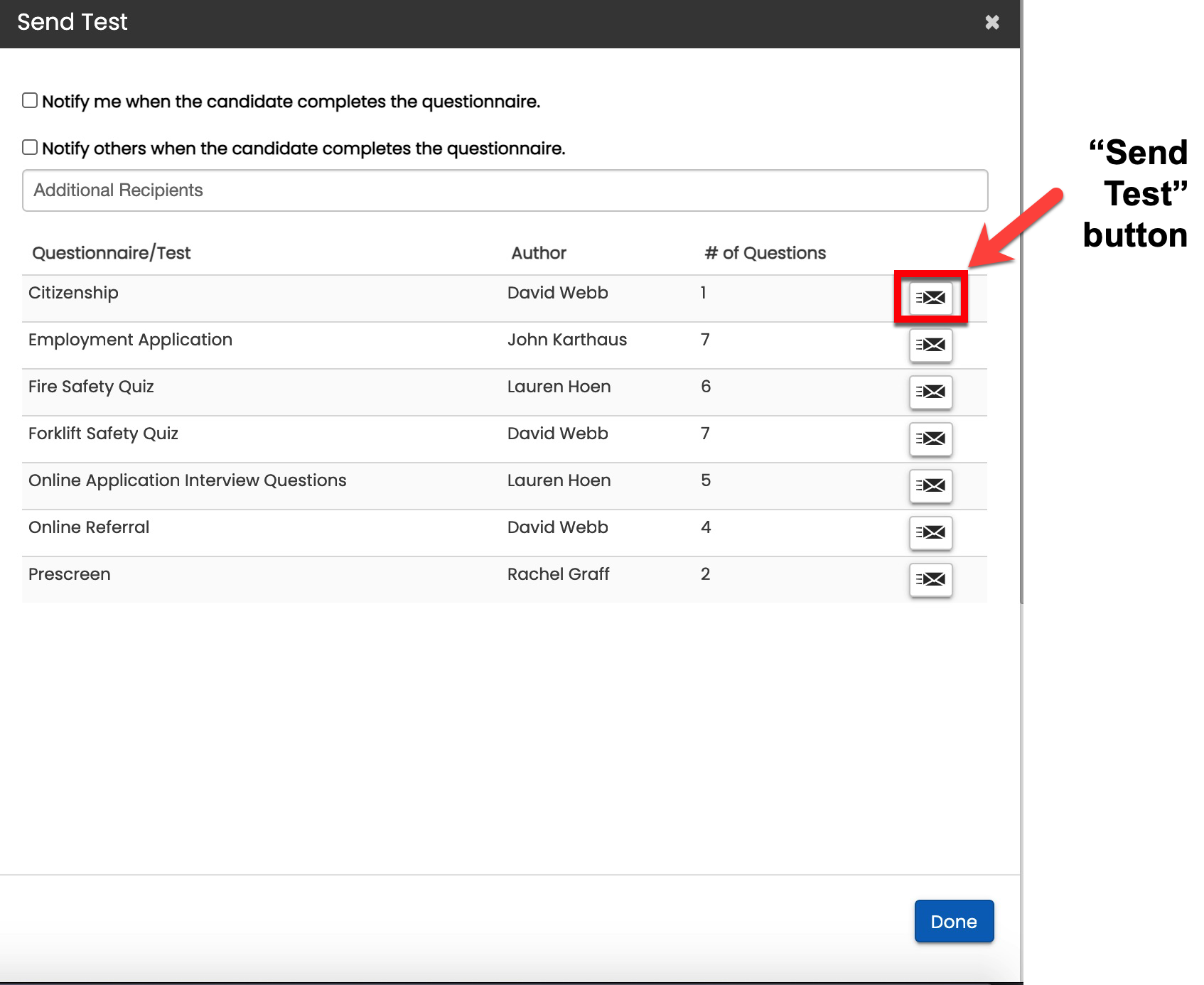Send the Forklift Safety Quiz
The image size is (1204, 985).
point(930,438)
